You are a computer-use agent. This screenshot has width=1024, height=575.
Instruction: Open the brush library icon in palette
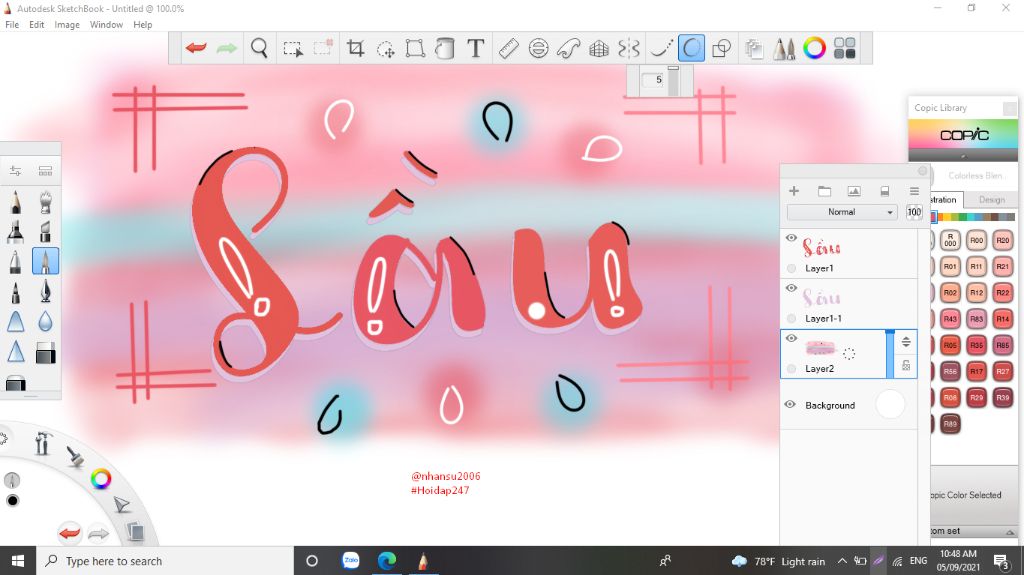[x=45, y=171]
